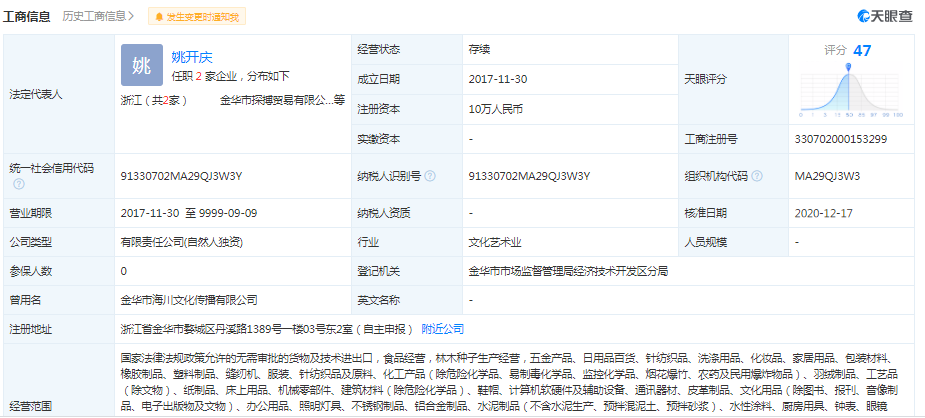Screen dimensions: 925x418
Task: Open 历史工商信息 link
Action: tap(99, 17)
